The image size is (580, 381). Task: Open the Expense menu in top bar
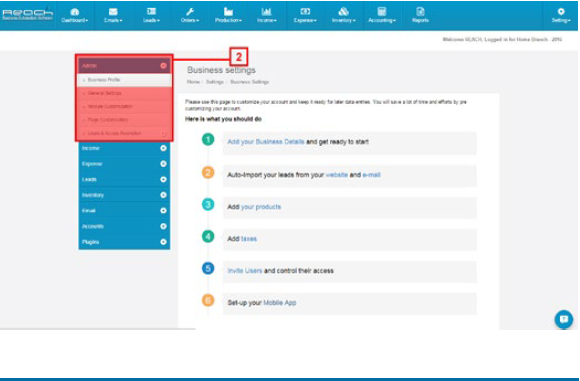(x=305, y=16)
